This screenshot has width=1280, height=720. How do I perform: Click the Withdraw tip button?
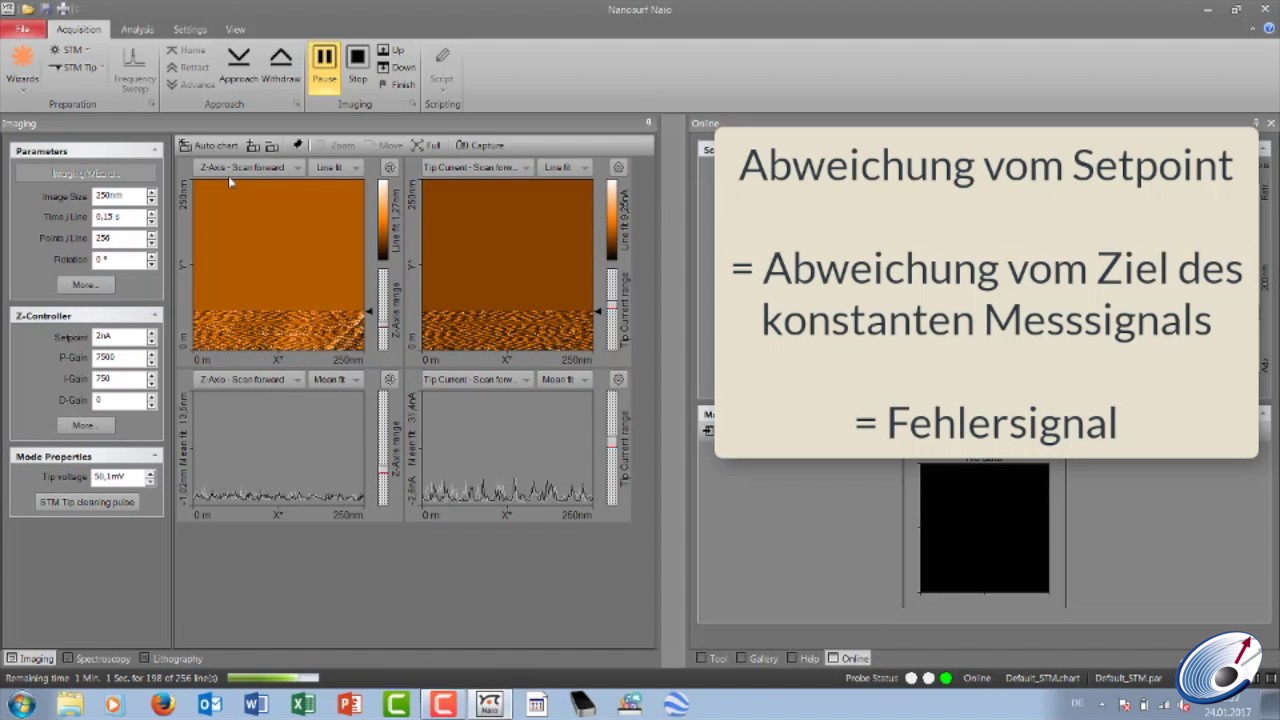(x=281, y=66)
